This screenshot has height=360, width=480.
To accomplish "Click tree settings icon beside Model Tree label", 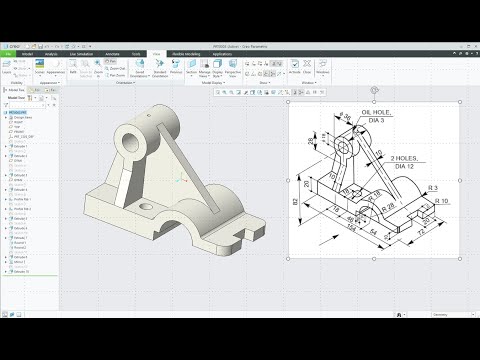I will 30,98.
